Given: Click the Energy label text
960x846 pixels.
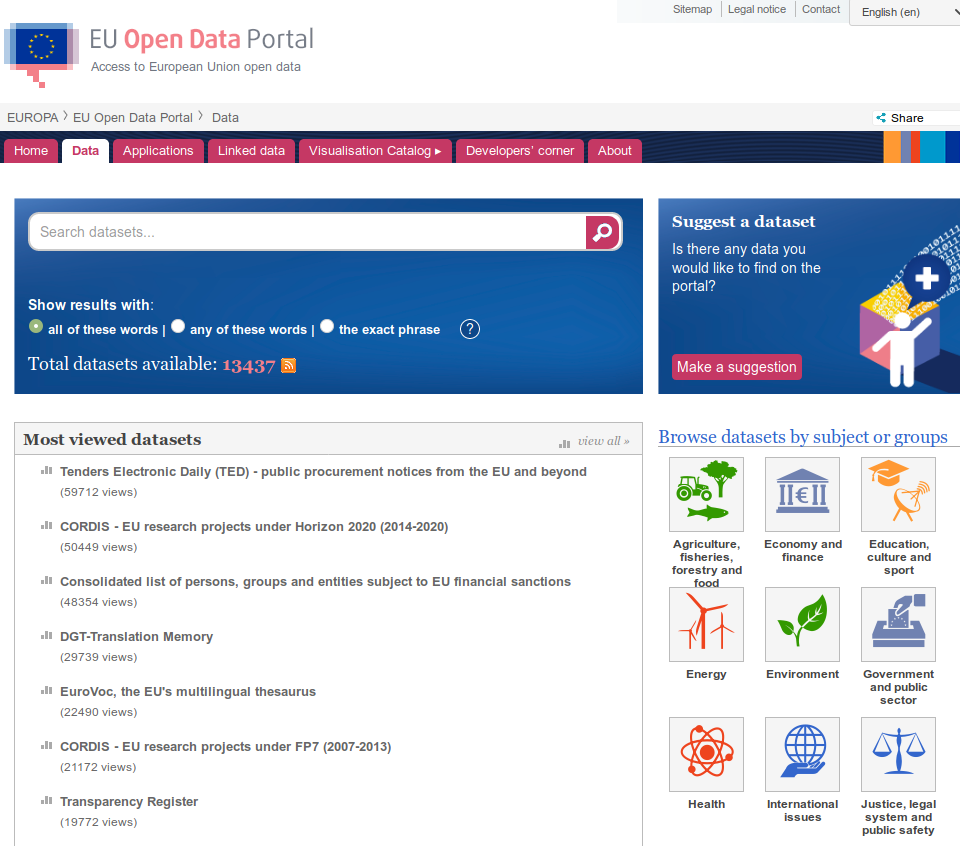Looking at the screenshot, I should coord(706,674).
